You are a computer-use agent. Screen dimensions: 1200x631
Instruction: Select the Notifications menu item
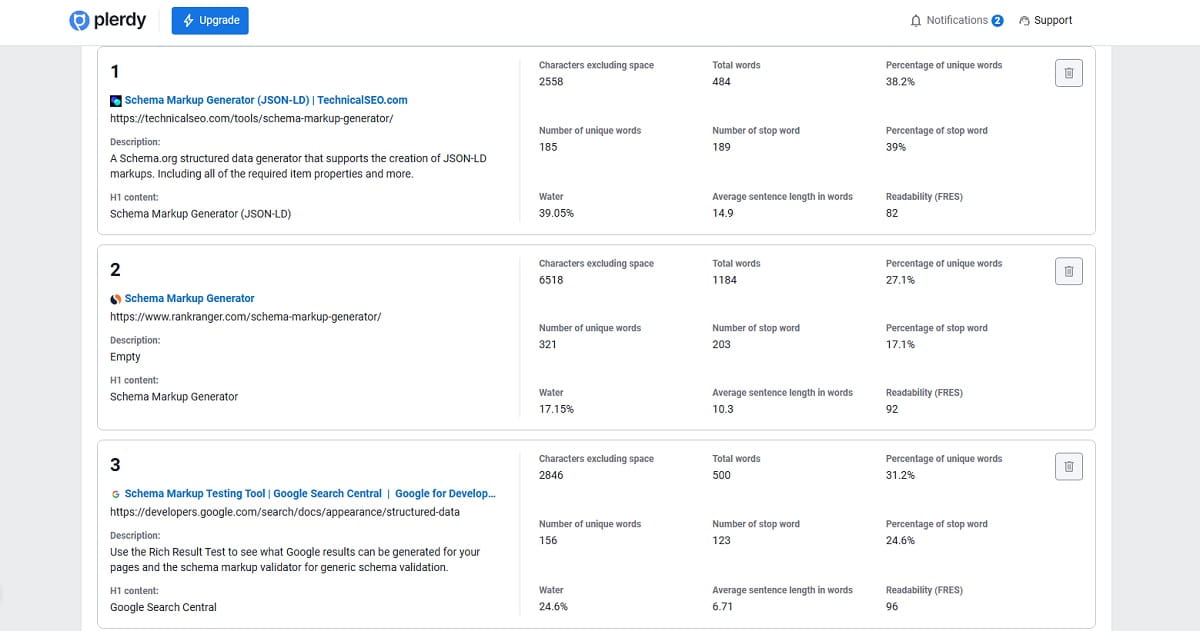[955, 19]
